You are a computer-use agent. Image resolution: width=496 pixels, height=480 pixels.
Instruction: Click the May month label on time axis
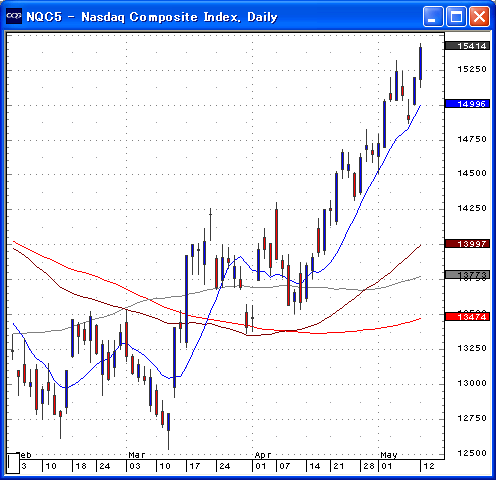coord(389,455)
